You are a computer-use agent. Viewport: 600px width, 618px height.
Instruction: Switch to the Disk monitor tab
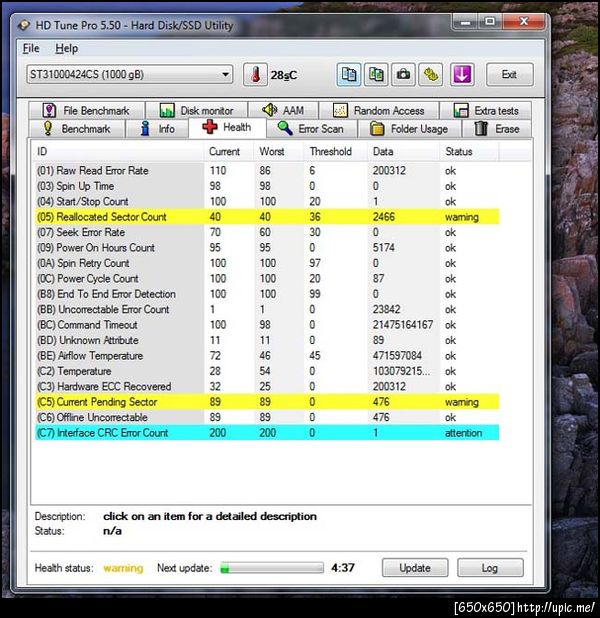(196, 110)
